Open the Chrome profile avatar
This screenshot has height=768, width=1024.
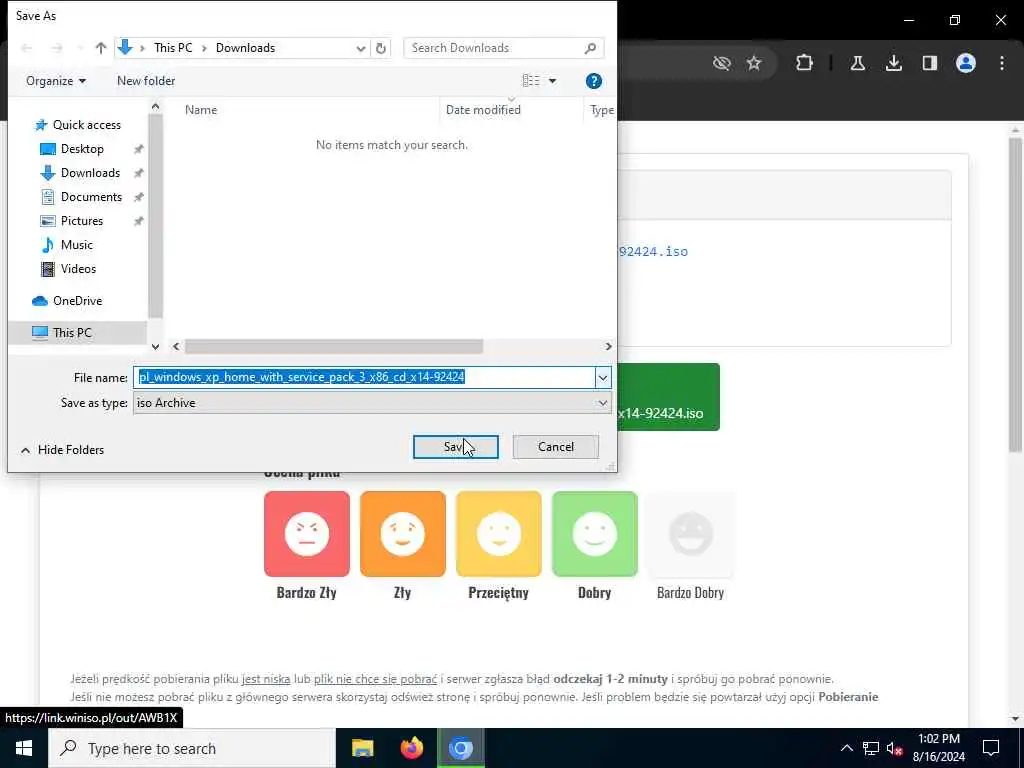point(965,63)
